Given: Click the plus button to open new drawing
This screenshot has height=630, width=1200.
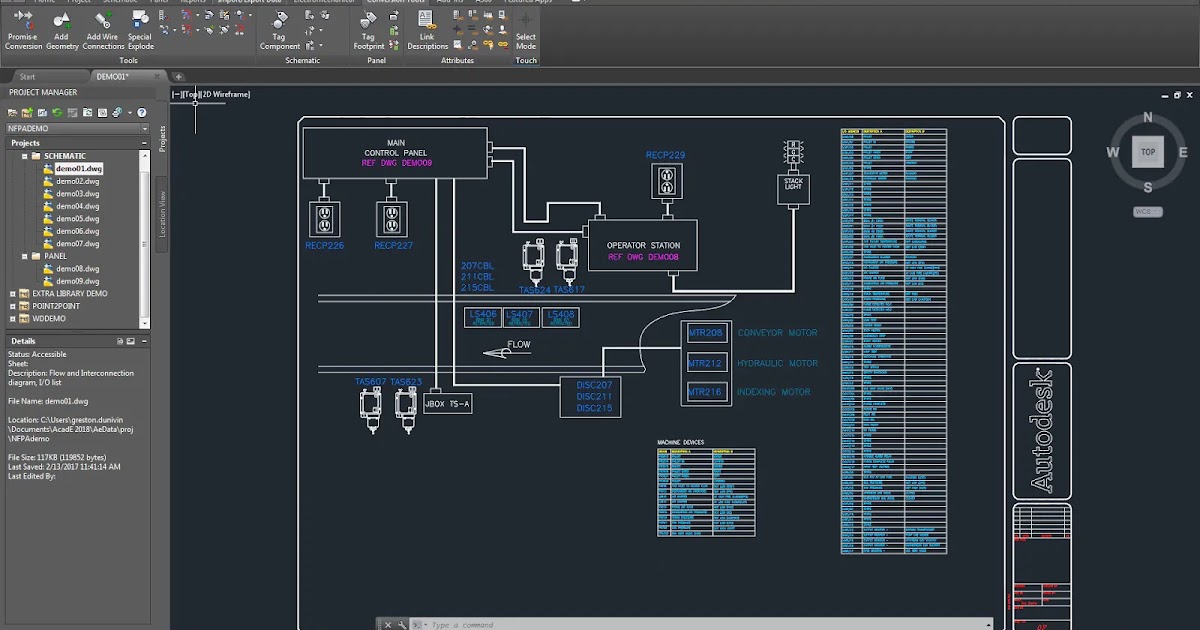Looking at the screenshot, I should point(178,76).
